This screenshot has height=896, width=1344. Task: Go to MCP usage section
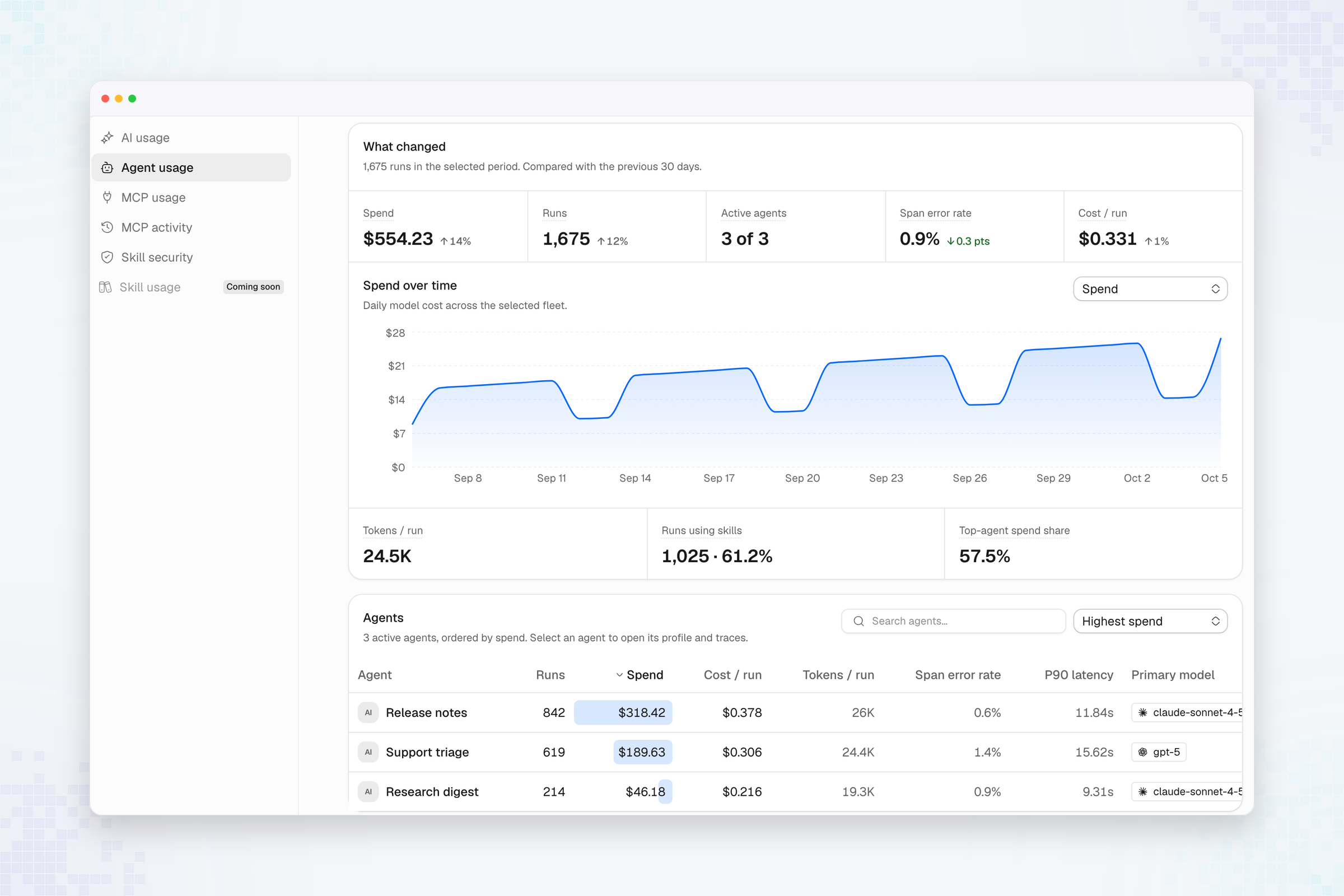192,197
